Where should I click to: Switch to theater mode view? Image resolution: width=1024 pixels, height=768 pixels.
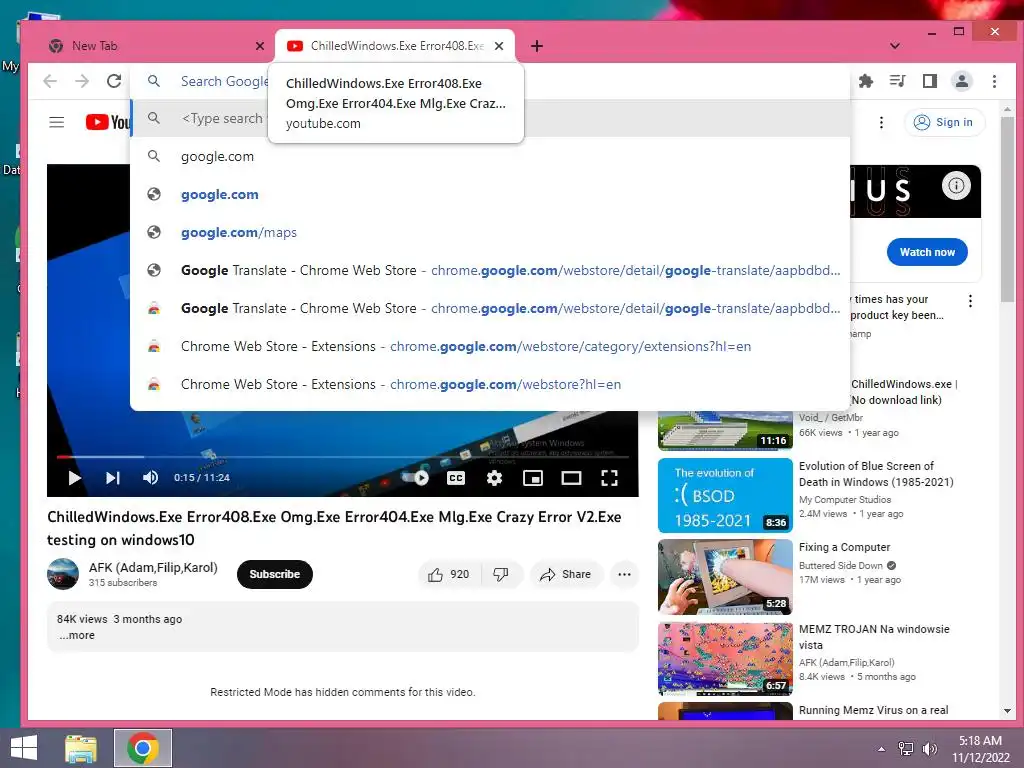[x=571, y=478]
